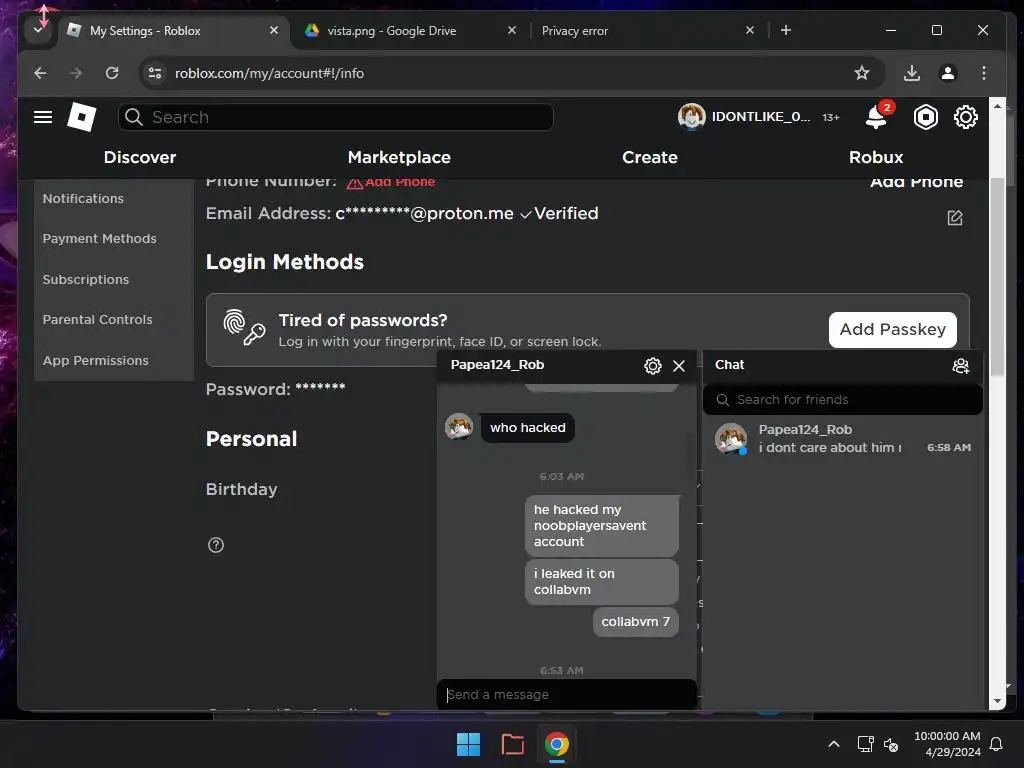
Task: Click the "i leaked it on collabvm" message
Action: click(x=601, y=582)
